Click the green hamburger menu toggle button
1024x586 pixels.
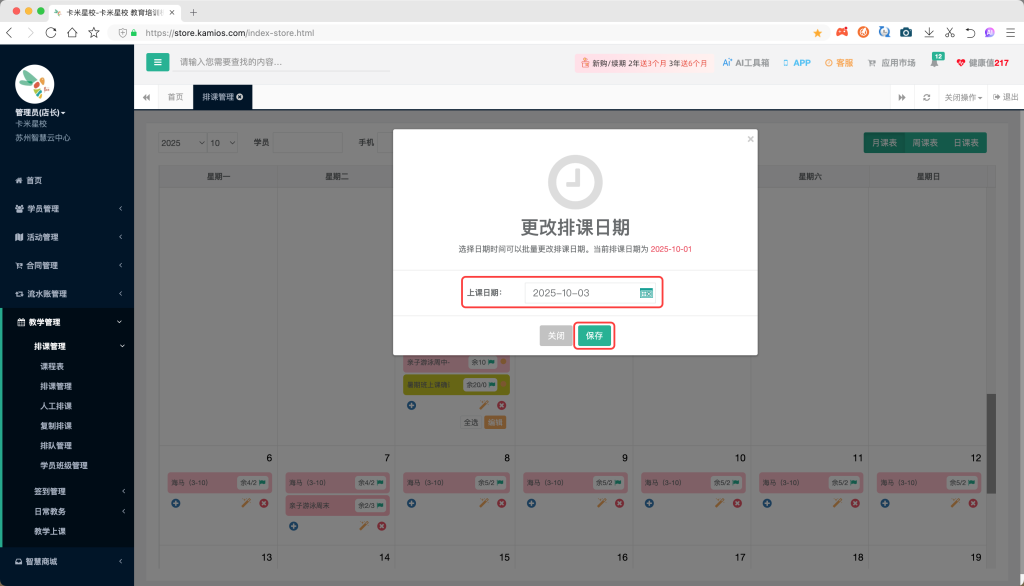click(x=157, y=62)
